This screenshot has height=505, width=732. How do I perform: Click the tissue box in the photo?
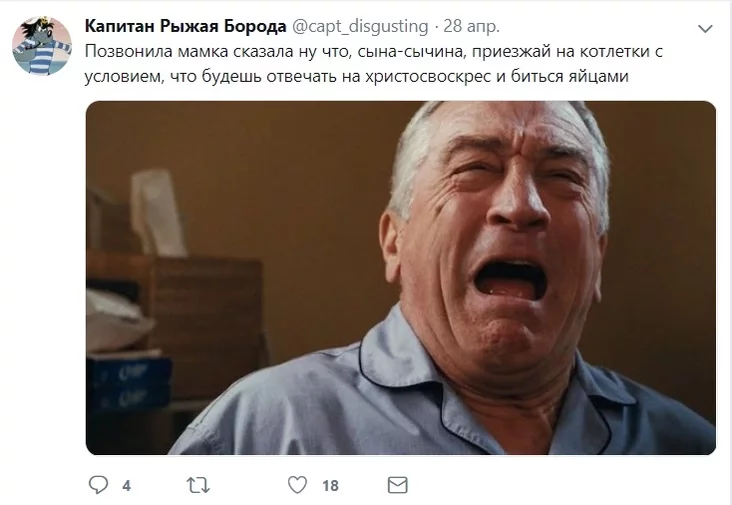pyautogui.click(x=159, y=215)
